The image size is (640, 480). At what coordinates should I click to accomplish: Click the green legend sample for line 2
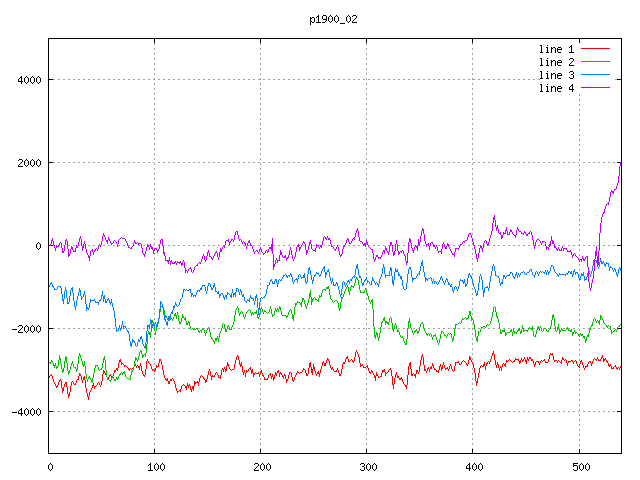coord(595,62)
